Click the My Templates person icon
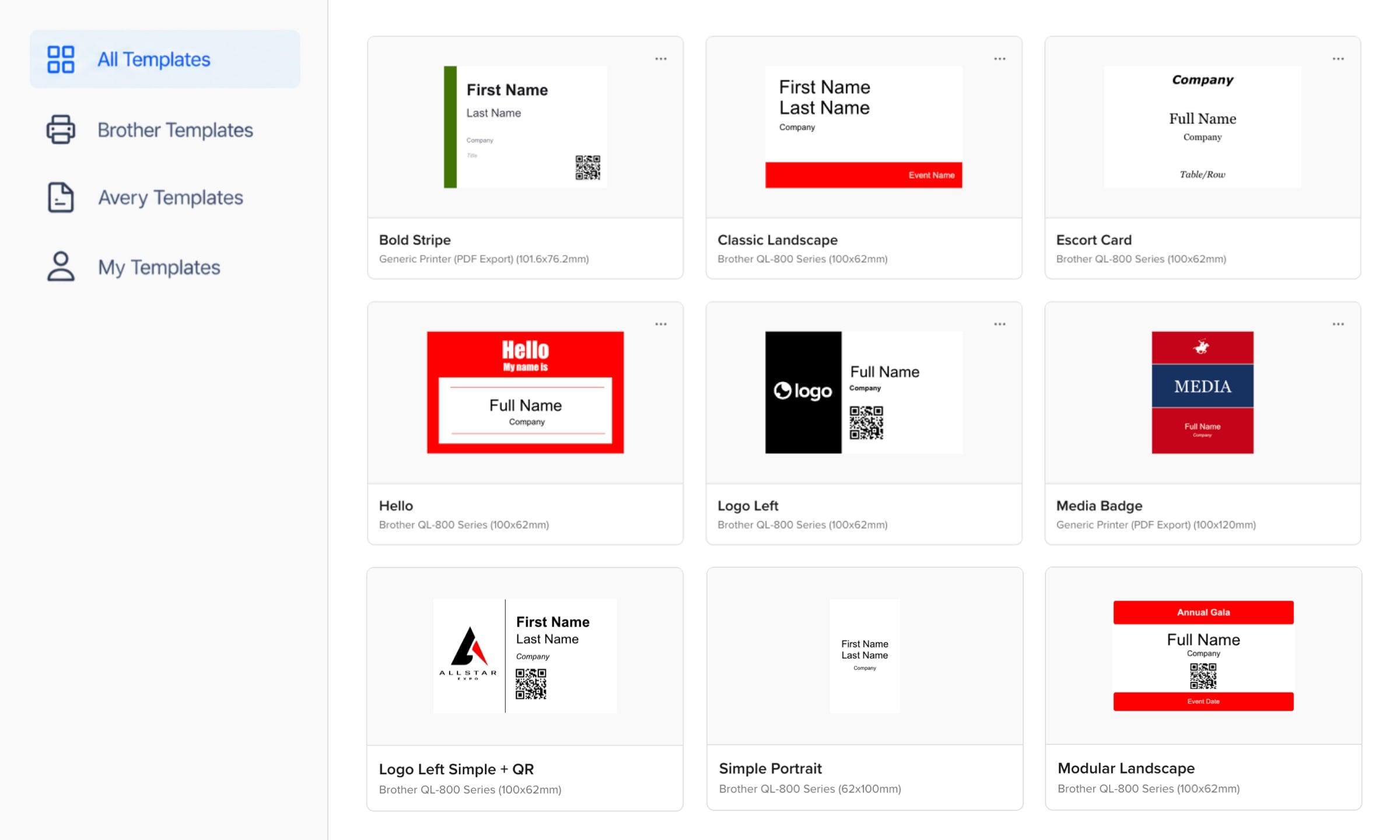Screen dimensions: 1400x840 pyautogui.click(x=61, y=267)
